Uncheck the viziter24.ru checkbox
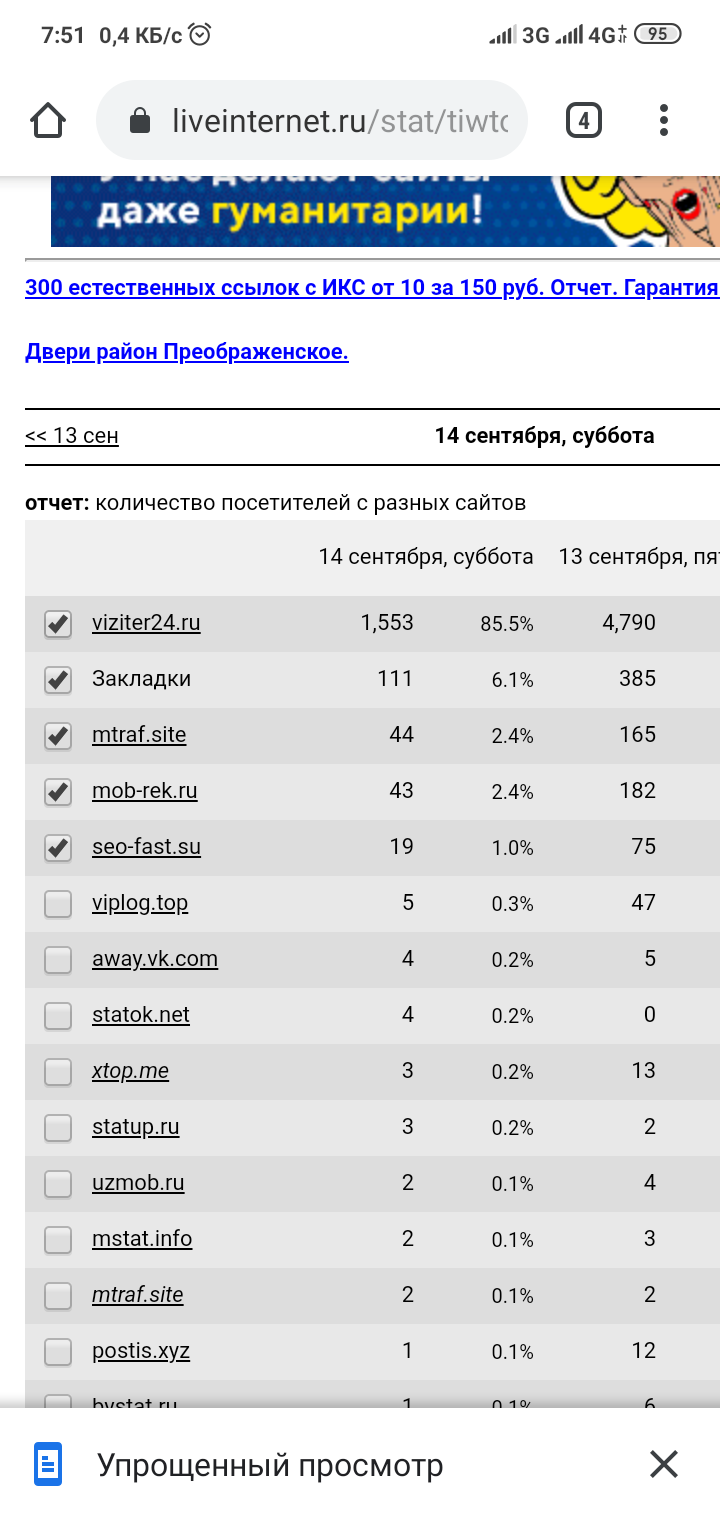 pos(58,624)
